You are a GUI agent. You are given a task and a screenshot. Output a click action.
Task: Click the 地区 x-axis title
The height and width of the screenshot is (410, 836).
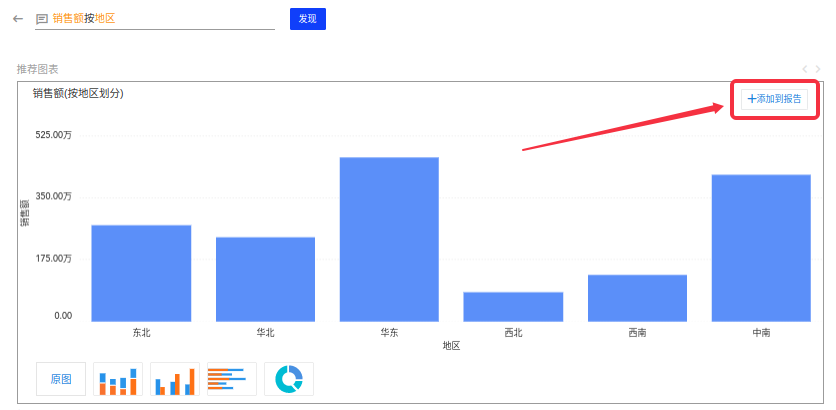click(x=451, y=345)
